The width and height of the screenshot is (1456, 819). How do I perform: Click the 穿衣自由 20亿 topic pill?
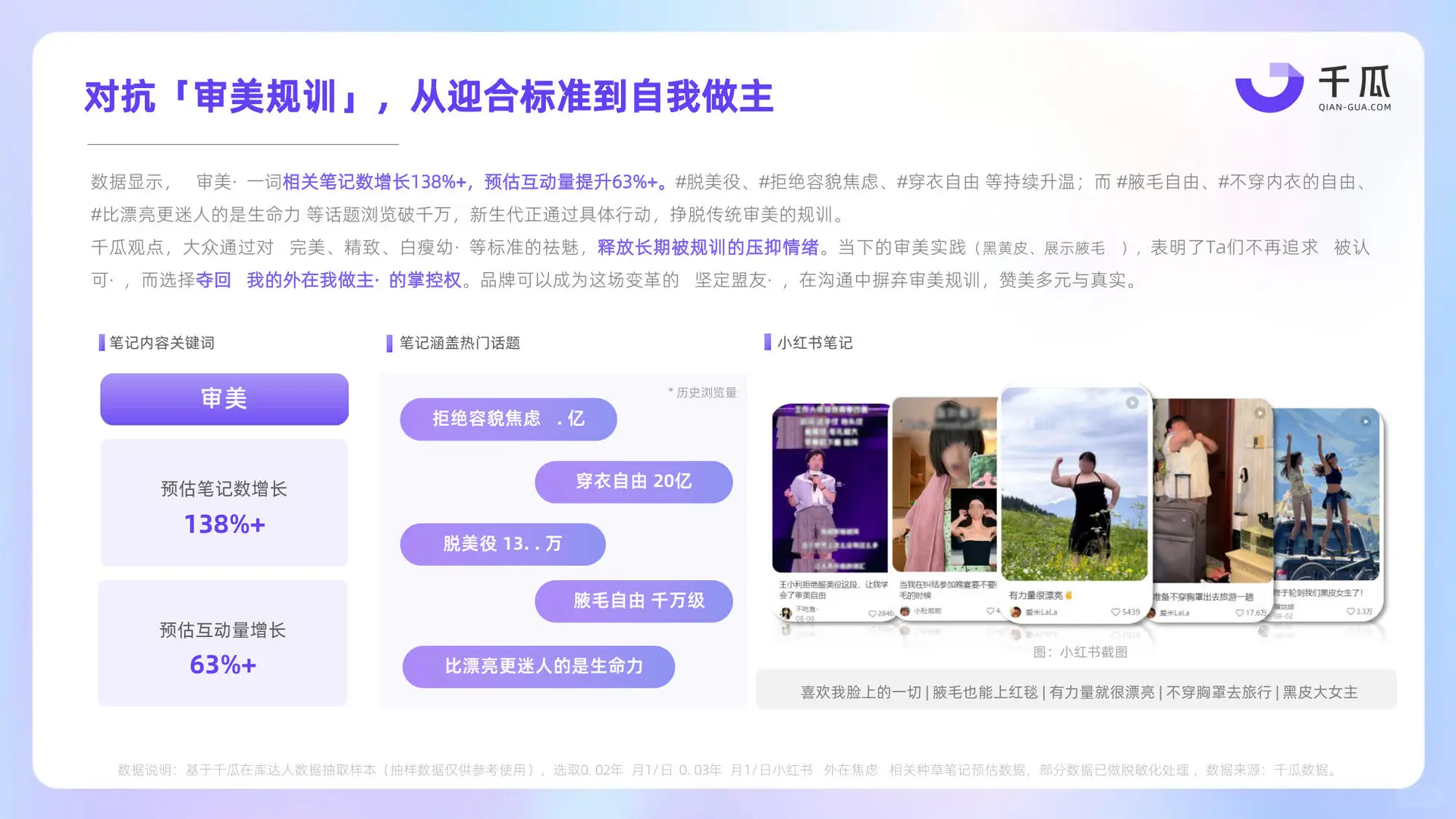pos(634,482)
